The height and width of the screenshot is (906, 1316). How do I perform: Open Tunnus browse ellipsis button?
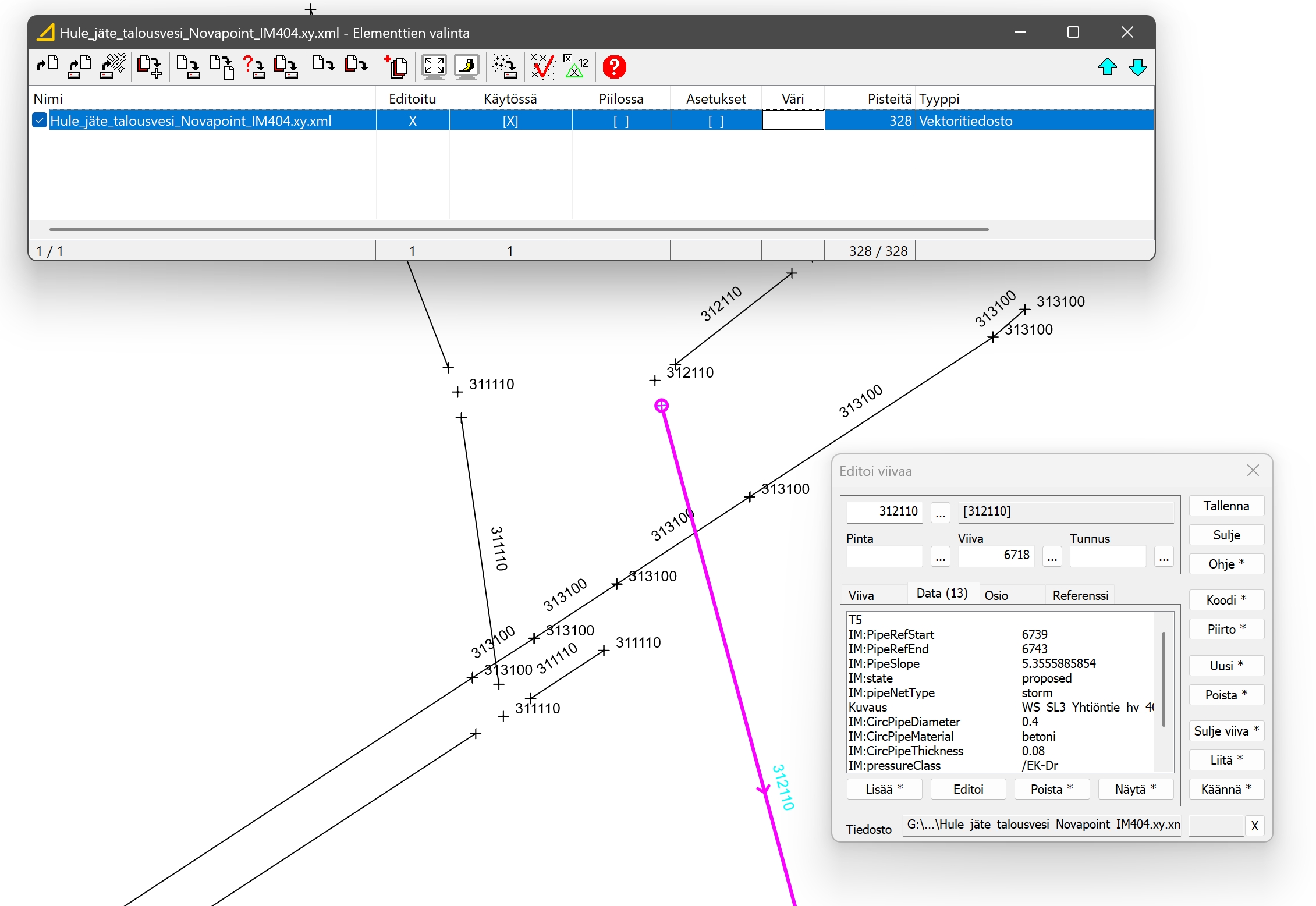tap(1164, 557)
